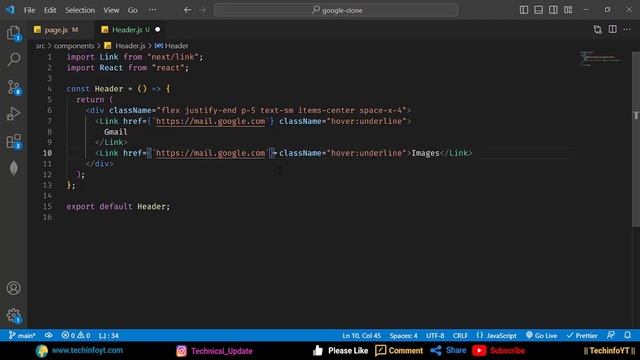Open the Accounts menu icon
The height and width of the screenshot is (360, 640).
[13, 288]
